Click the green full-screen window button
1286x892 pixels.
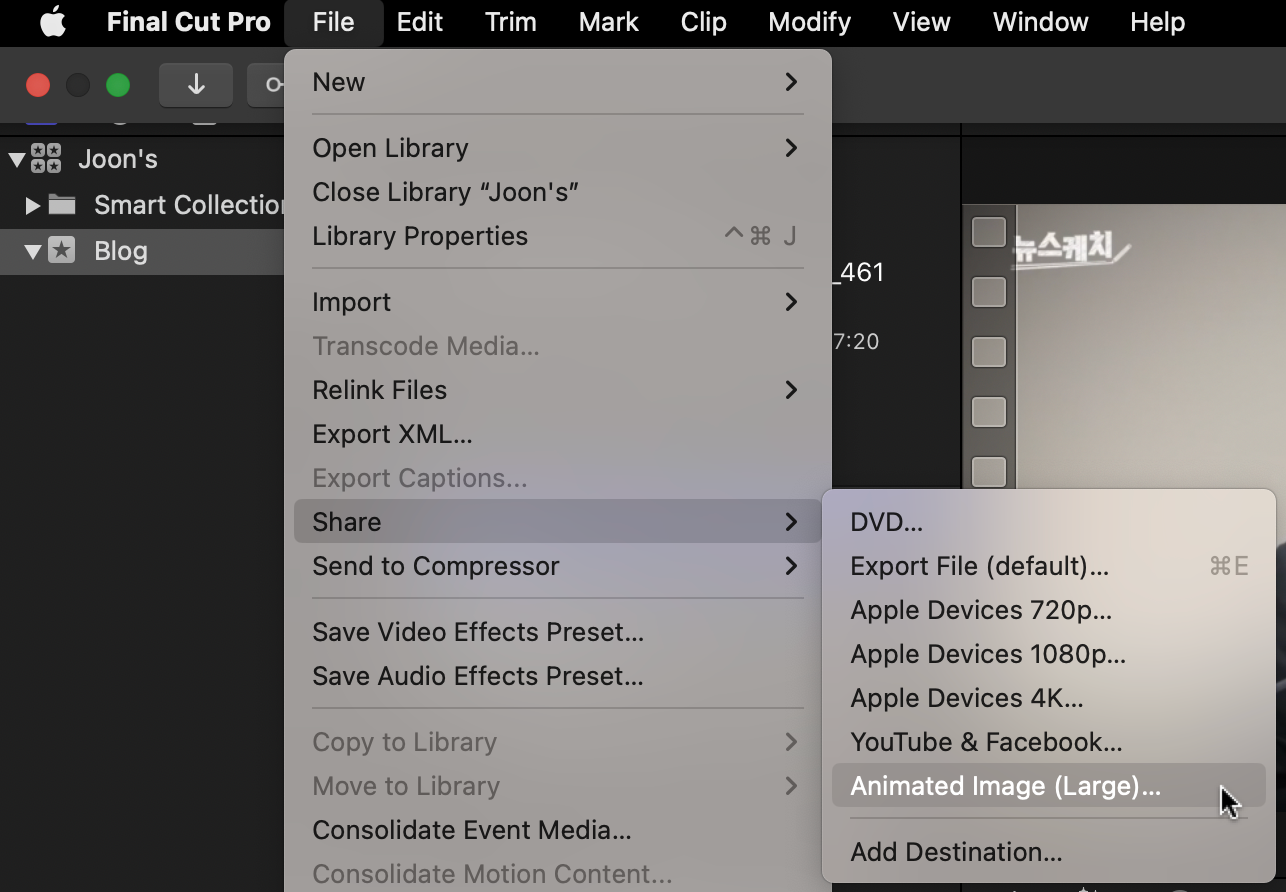coord(118,85)
